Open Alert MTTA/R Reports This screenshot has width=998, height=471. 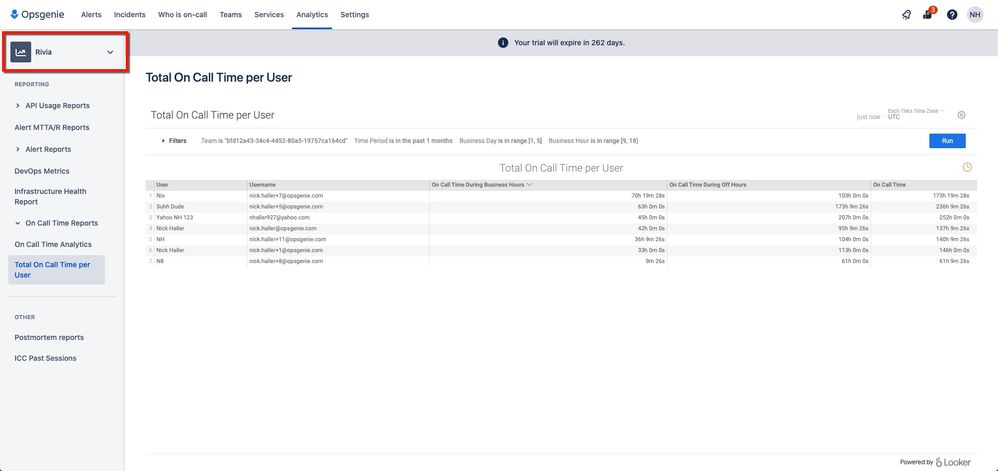point(52,127)
